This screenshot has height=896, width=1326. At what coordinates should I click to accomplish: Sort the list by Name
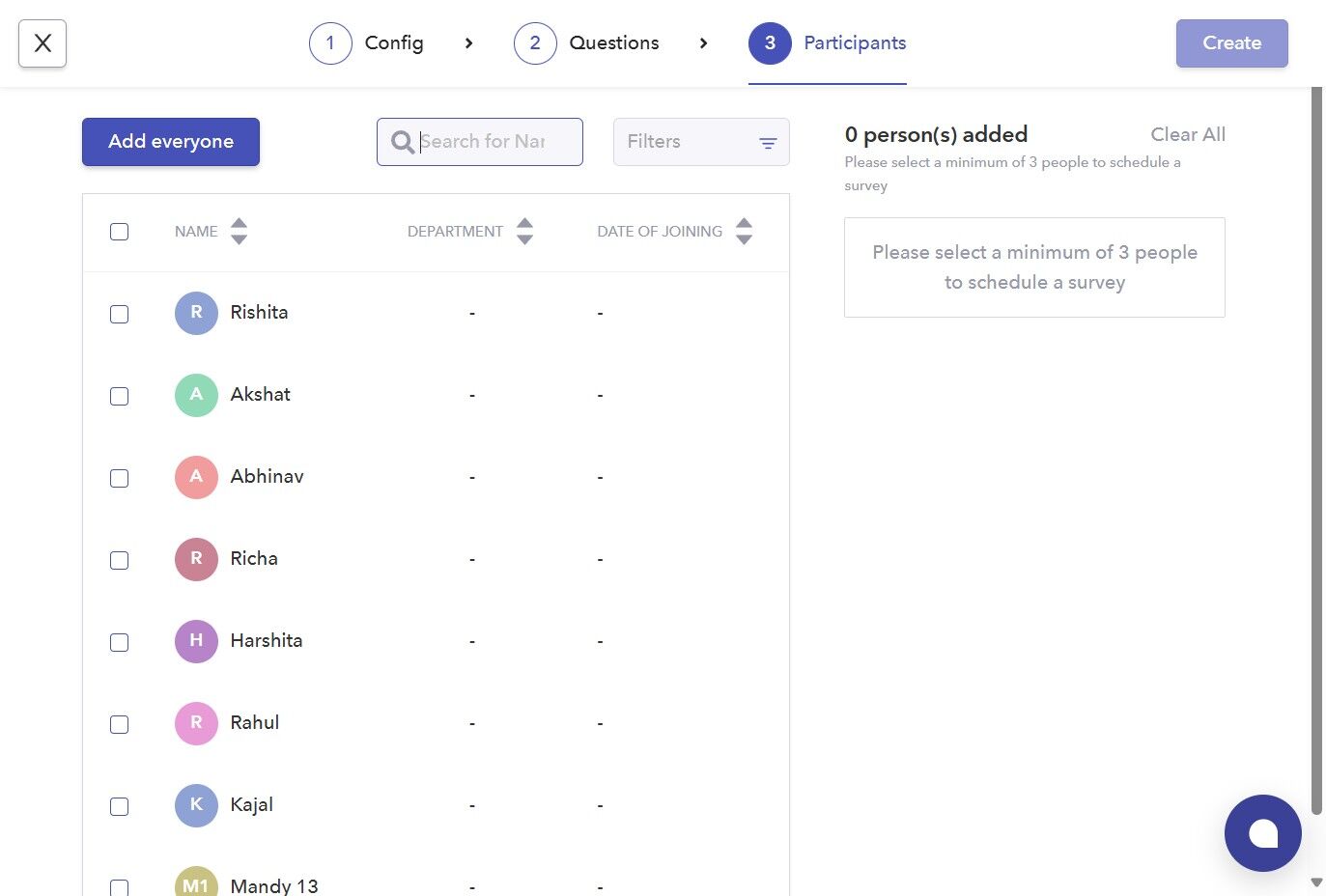click(x=239, y=232)
